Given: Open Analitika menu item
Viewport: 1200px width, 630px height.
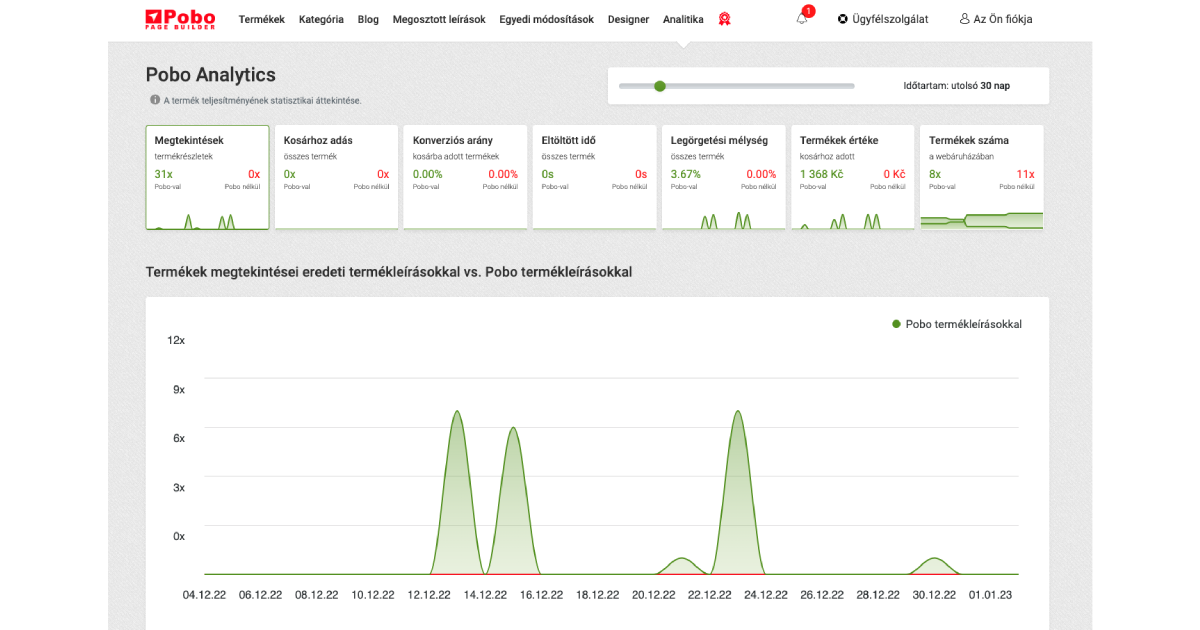Looking at the screenshot, I should point(683,19).
